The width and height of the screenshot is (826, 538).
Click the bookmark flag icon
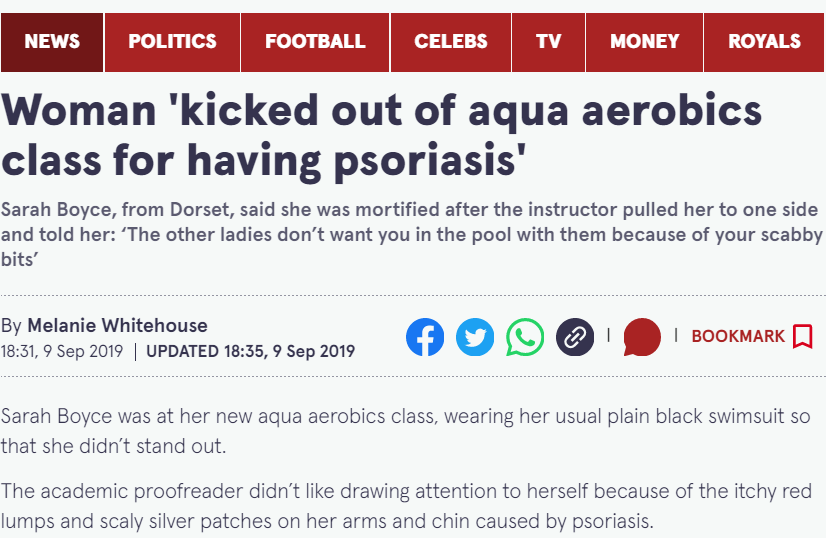(803, 336)
